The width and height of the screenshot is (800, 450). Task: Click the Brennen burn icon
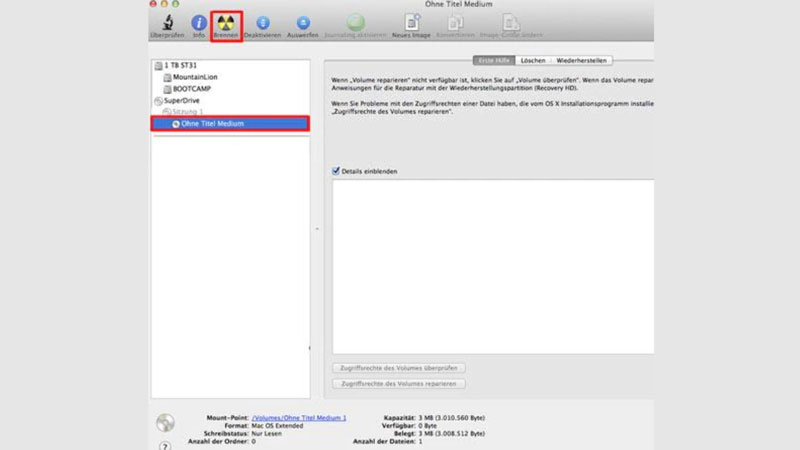(x=226, y=22)
